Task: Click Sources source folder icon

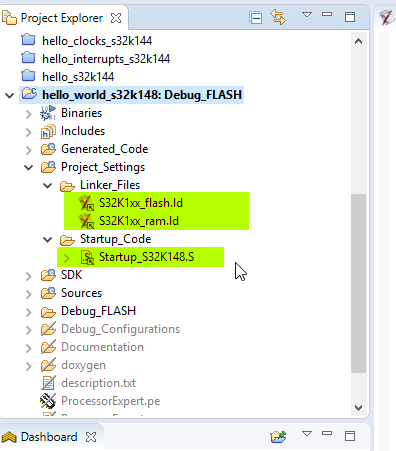Action: (x=48, y=293)
